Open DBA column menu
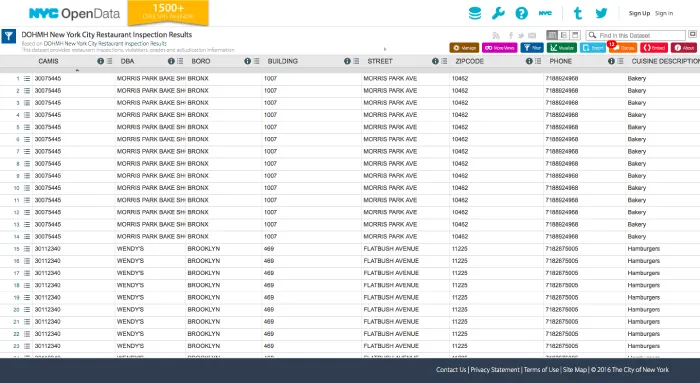 coord(180,61)
